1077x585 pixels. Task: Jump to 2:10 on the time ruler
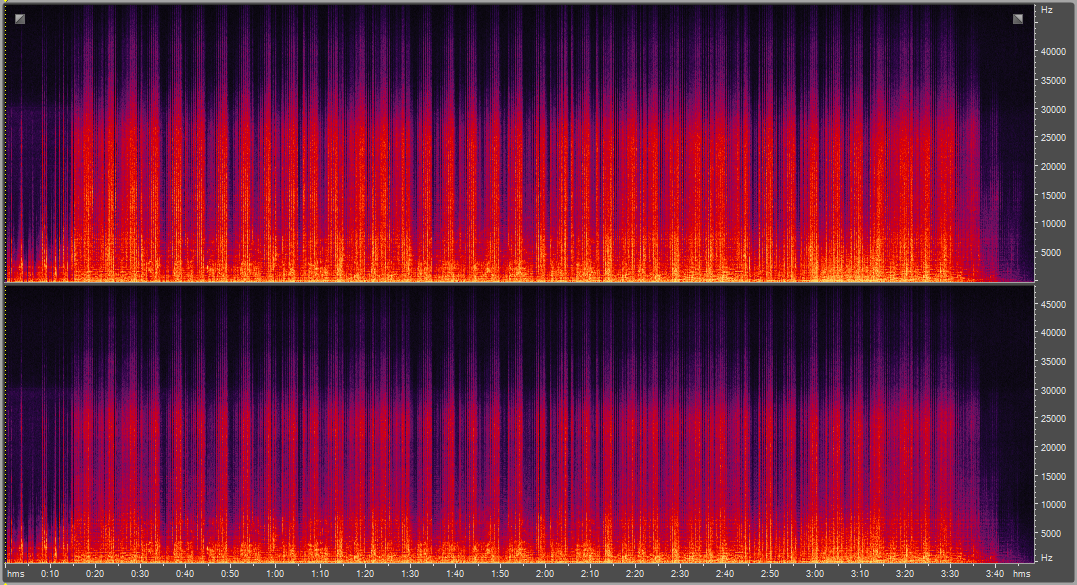click(x=590, y=574)
